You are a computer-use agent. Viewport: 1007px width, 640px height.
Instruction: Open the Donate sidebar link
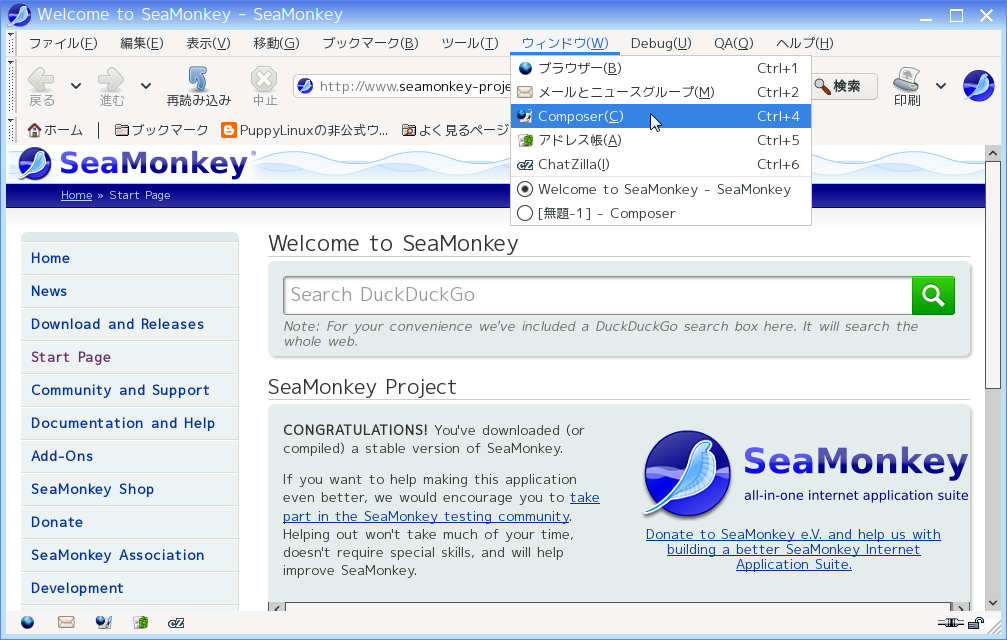click(57, 522)
